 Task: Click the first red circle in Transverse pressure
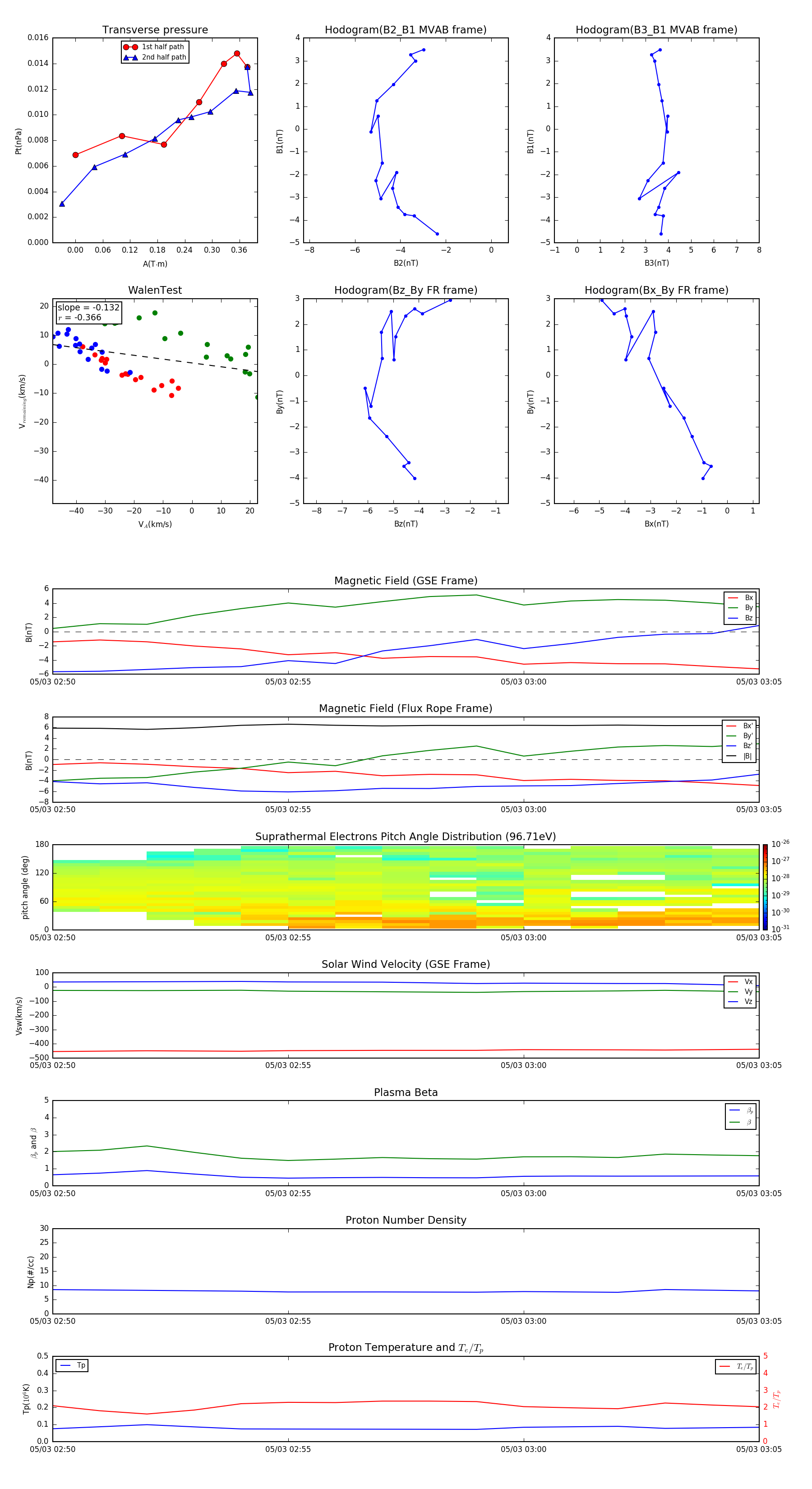76,155
